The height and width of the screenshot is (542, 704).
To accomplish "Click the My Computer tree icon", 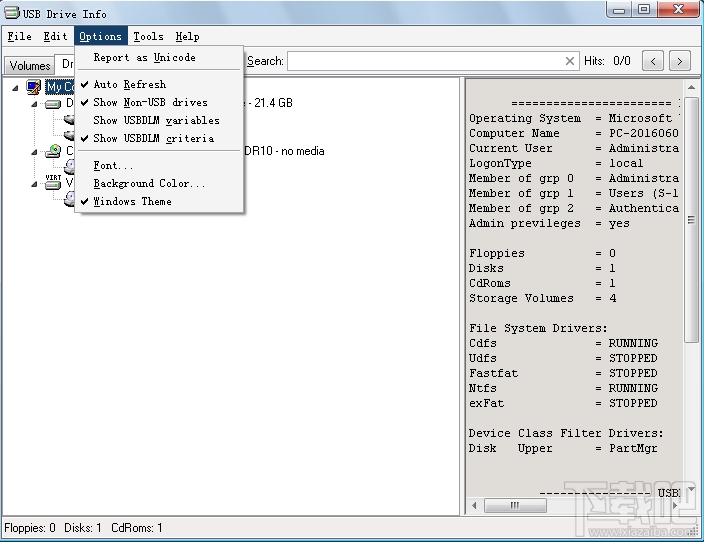I will (33, 87).
